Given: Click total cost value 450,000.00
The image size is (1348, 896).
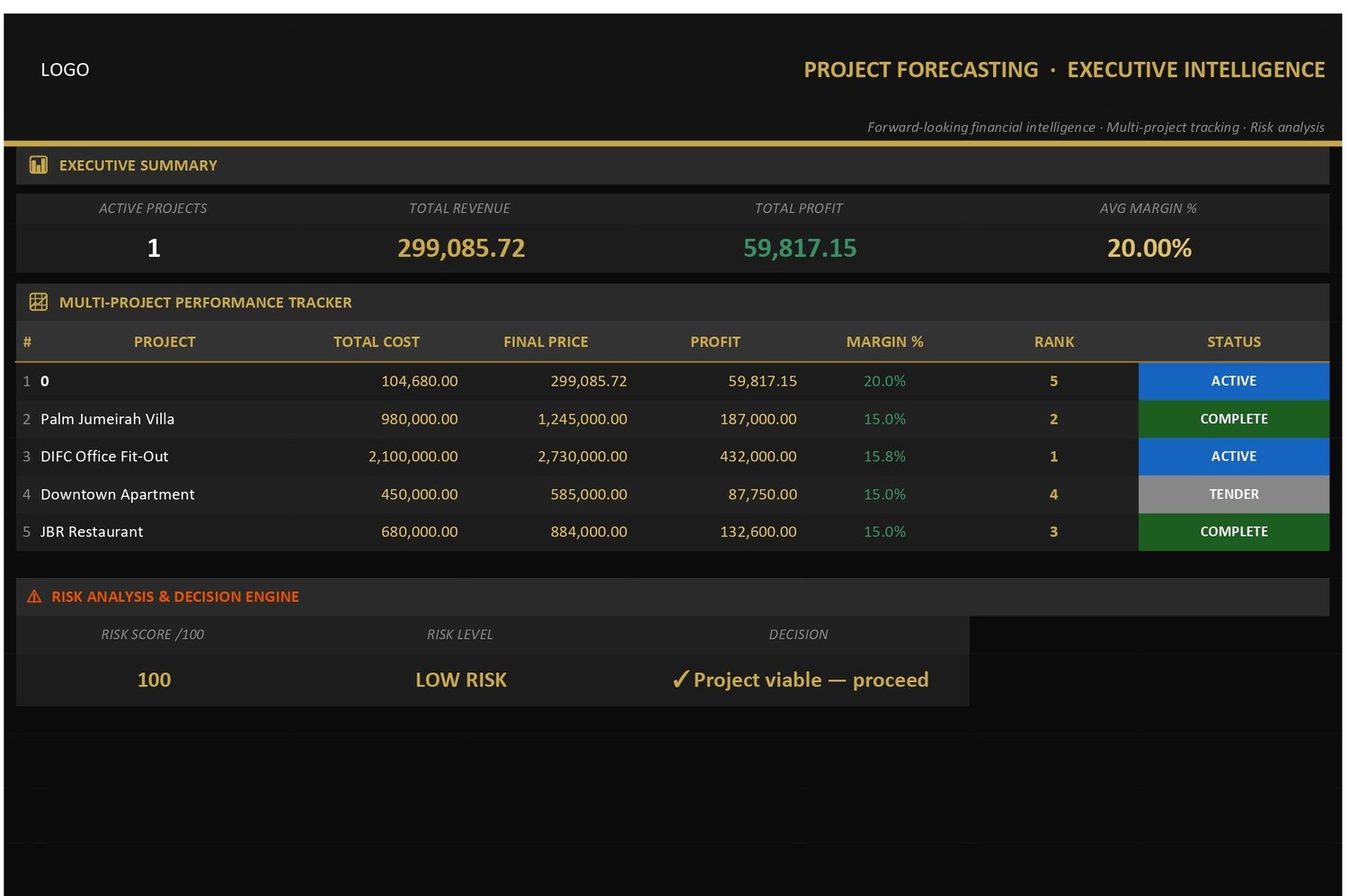Looking at the screenshot, I should (x=420, y=494).
